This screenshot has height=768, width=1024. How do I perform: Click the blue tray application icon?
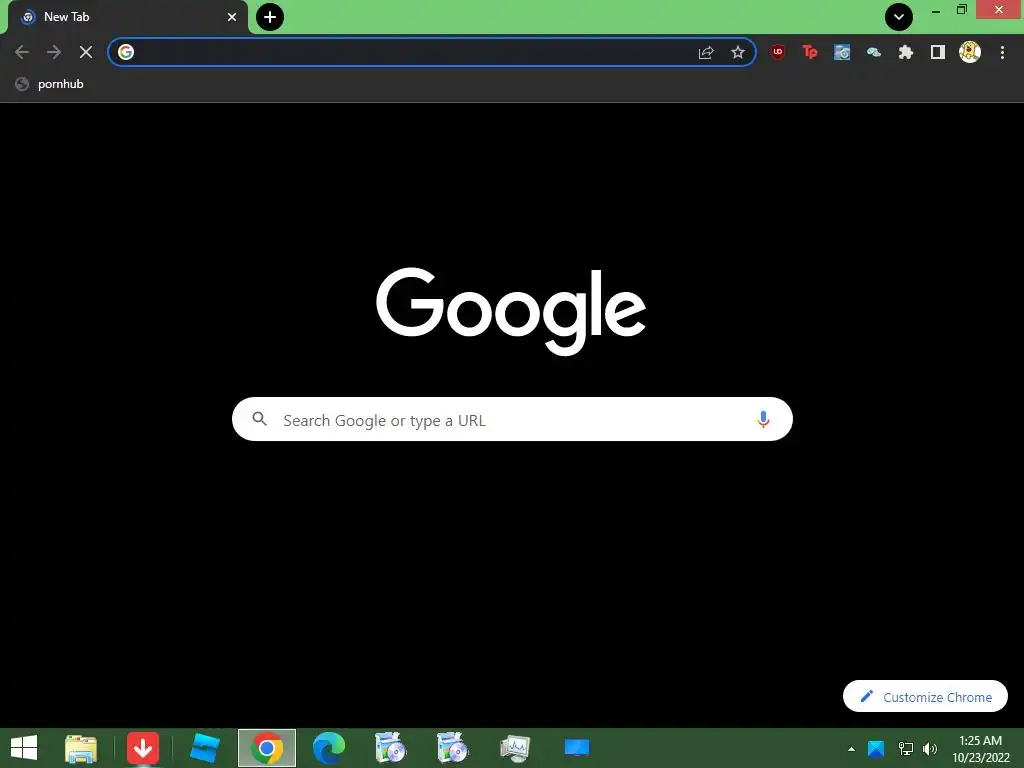(876, 749)
